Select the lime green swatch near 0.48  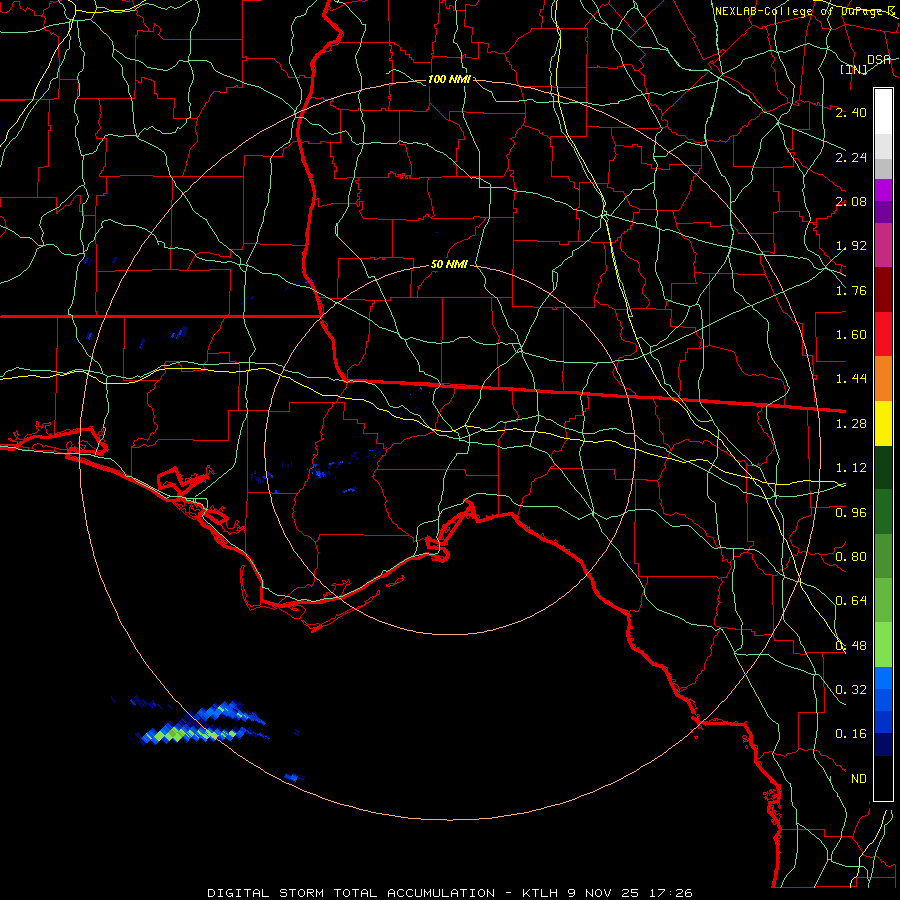[x=883, y=645]
